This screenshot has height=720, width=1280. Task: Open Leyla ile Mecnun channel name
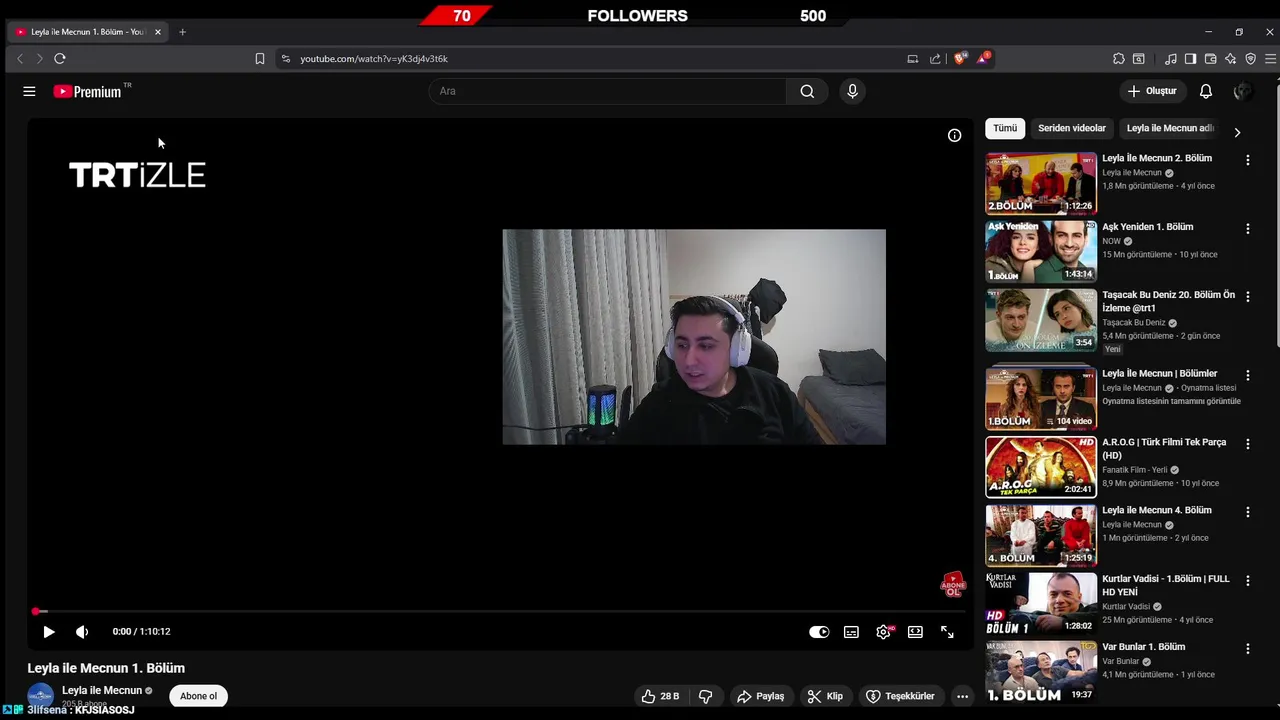pos(102,691)
